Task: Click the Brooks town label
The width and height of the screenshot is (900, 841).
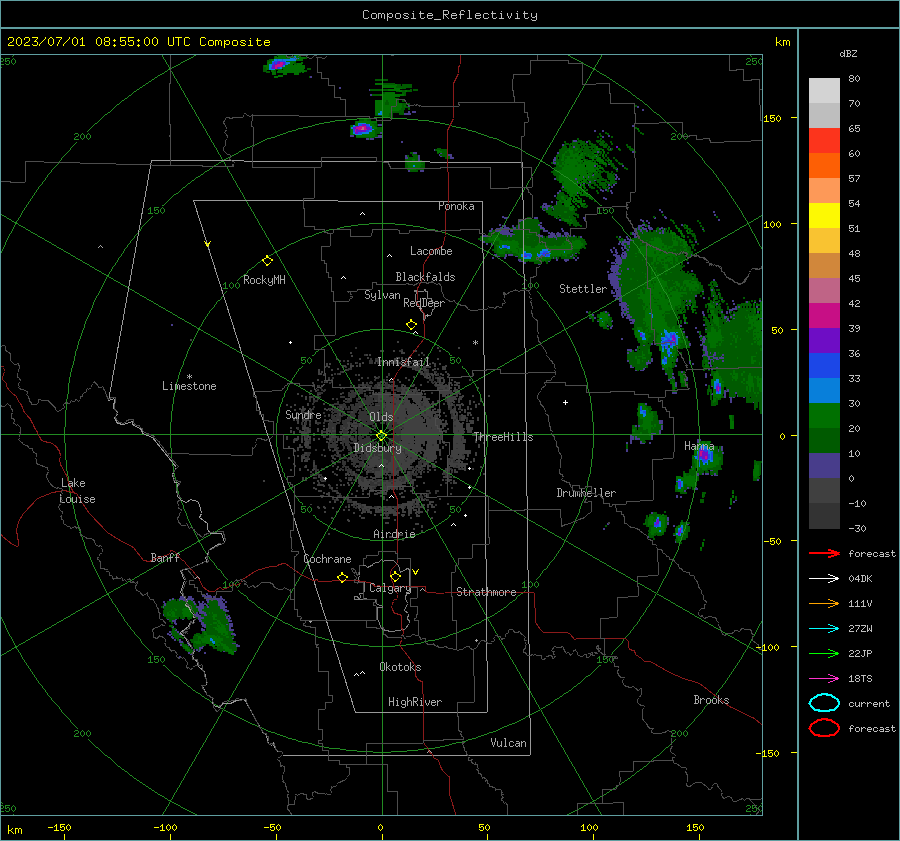Action: (711, 700)
